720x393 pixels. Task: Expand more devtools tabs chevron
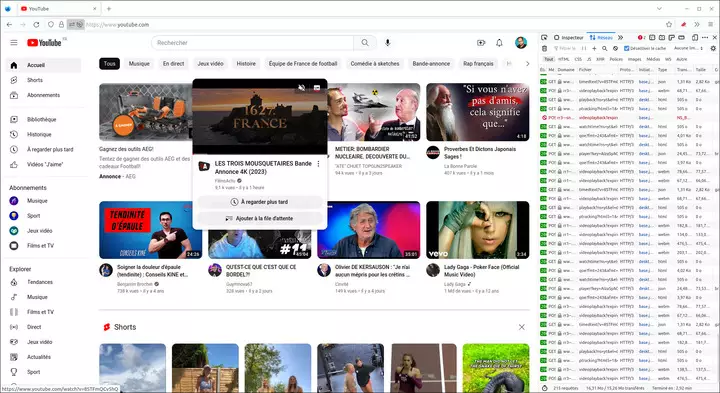point(620,37)
